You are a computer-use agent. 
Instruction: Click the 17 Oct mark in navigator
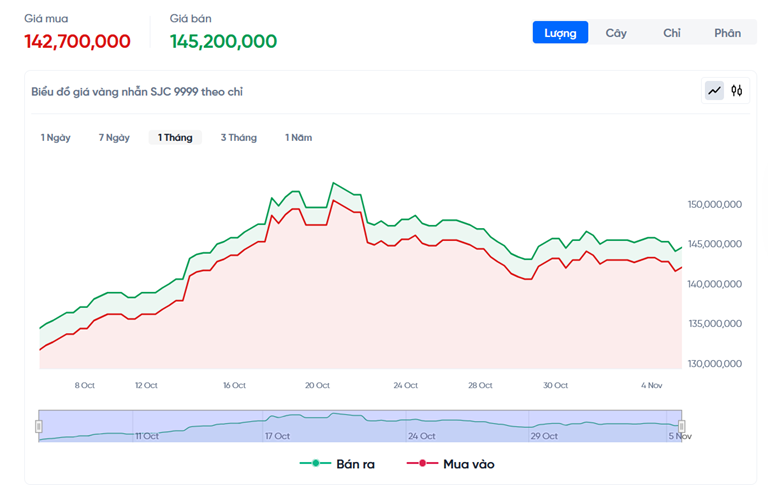pyautogui.click(x=277, y=436)
